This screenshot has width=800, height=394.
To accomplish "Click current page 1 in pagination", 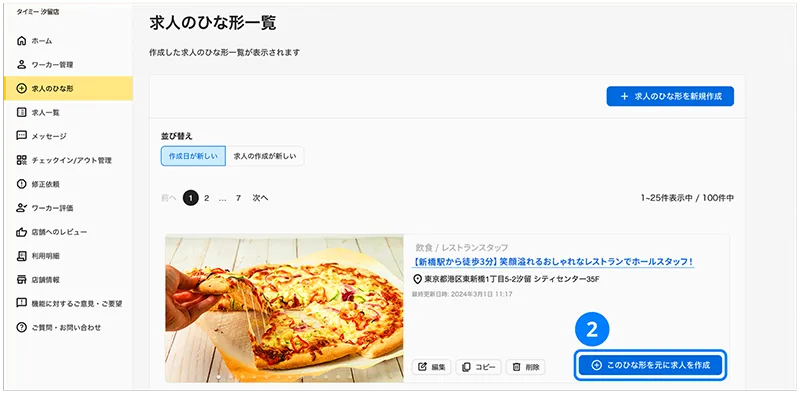I will [x=191, y=198].
